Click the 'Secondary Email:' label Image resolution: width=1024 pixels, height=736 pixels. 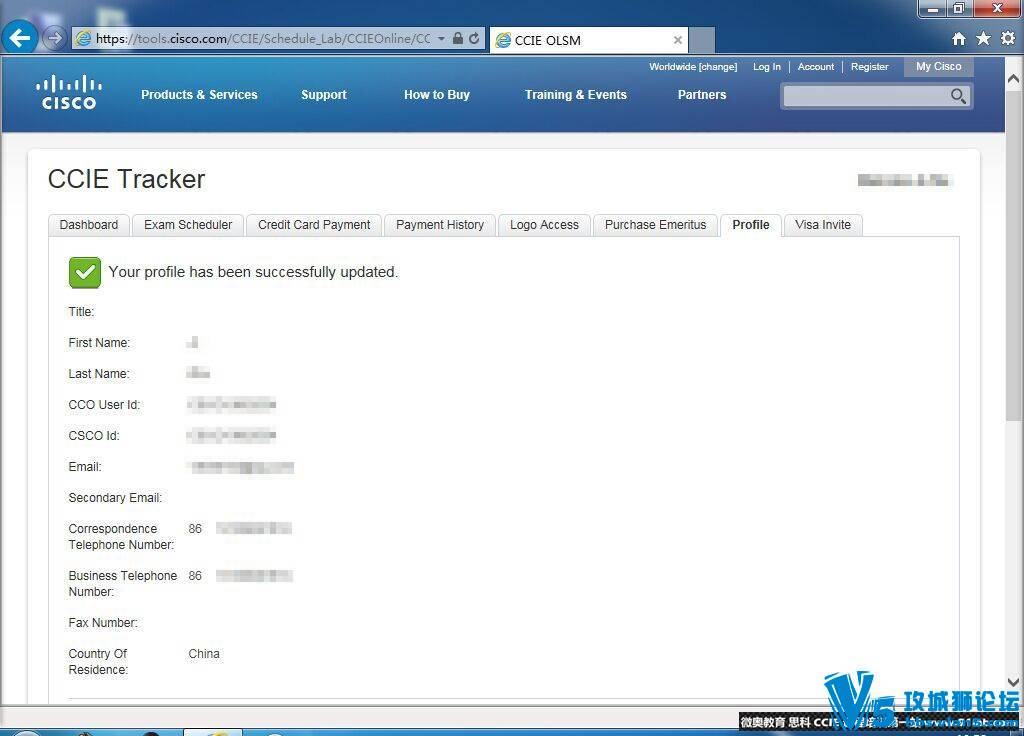pos(115,498)
